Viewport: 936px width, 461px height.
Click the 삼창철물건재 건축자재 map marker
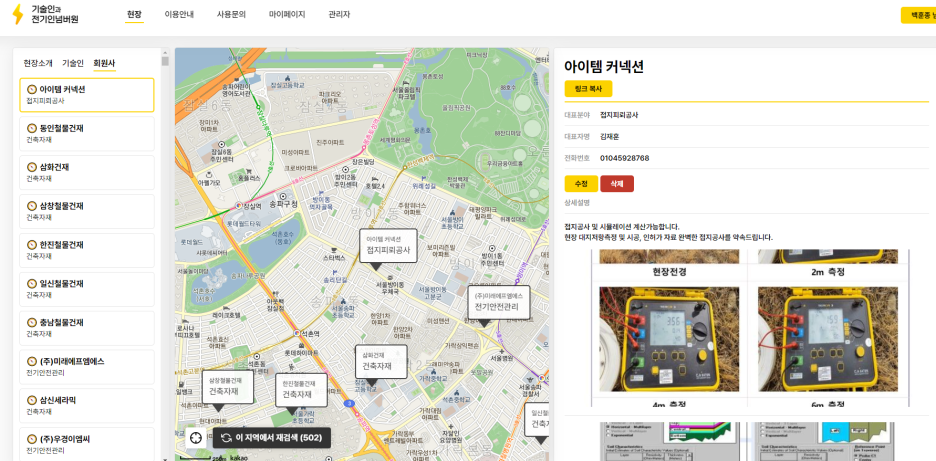click(227, 386)
